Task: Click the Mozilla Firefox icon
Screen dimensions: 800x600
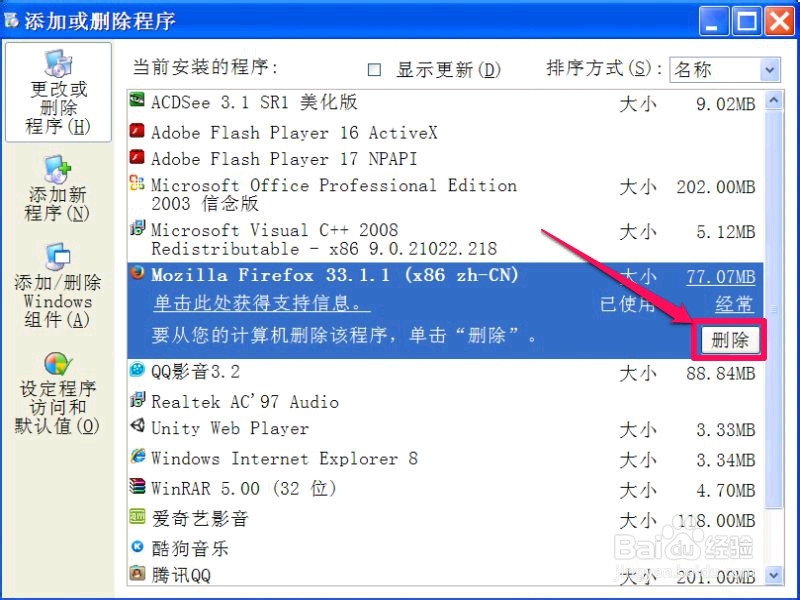Action: pyautogui.click(x=137, y=273)
